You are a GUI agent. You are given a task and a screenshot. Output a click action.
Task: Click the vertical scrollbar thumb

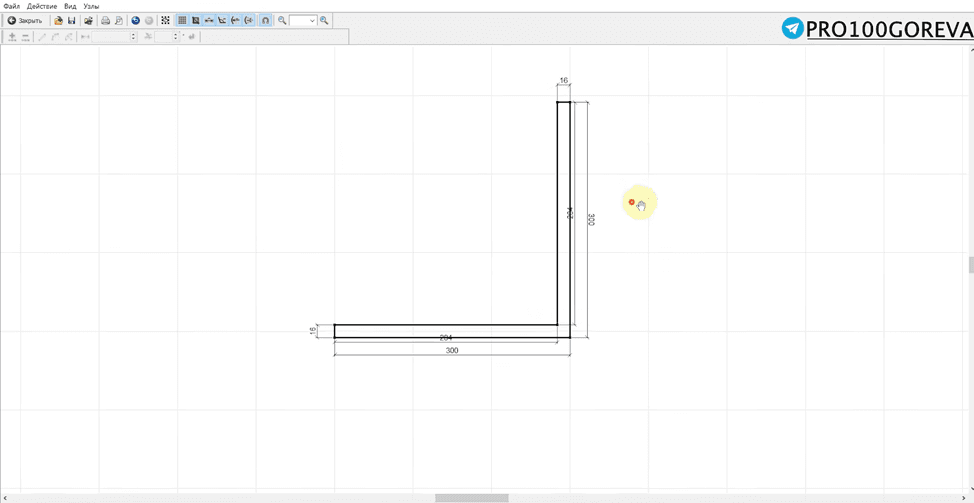[x=971, y=264]
